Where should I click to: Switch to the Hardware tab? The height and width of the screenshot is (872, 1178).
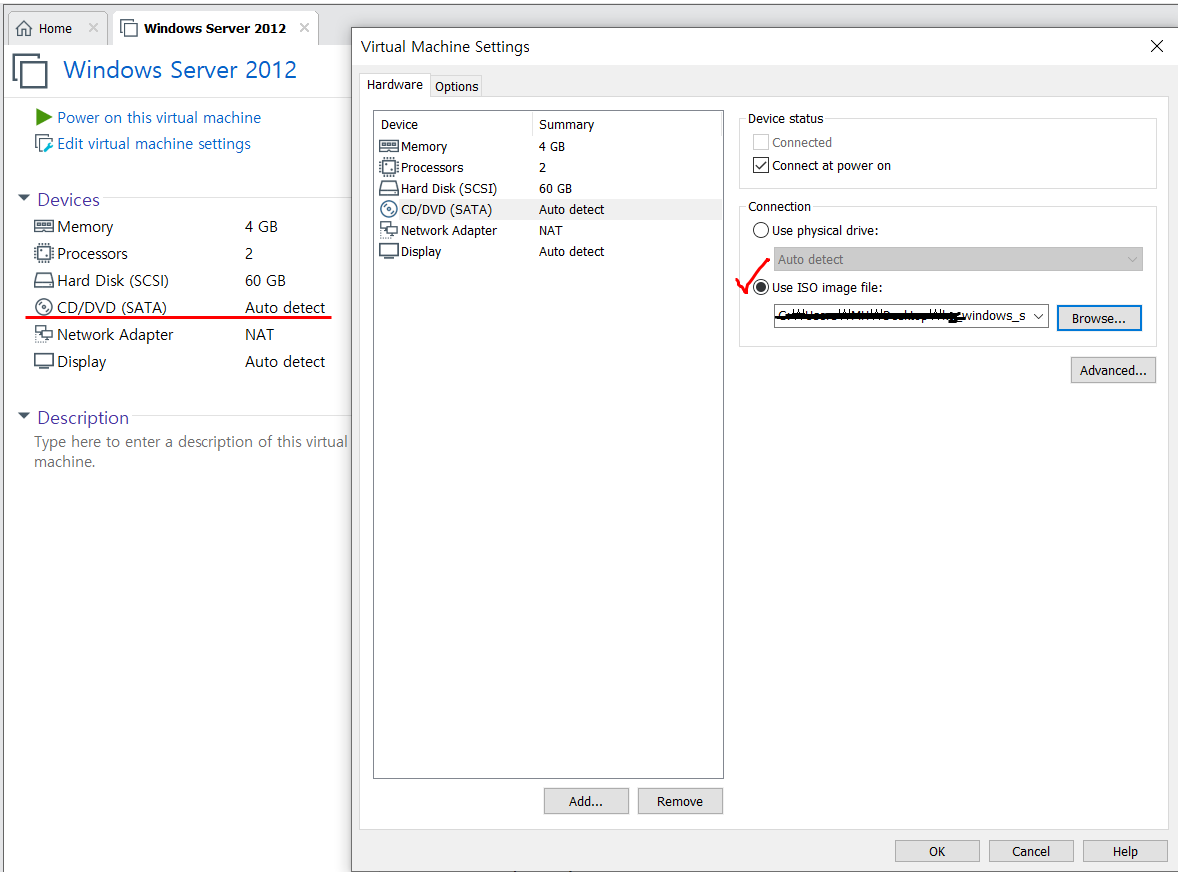[394, 85]
